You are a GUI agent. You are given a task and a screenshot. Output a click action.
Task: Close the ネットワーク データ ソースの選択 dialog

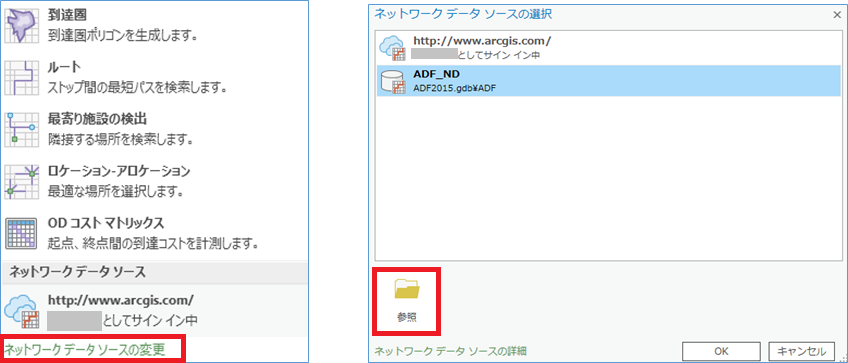coord(837,15)
